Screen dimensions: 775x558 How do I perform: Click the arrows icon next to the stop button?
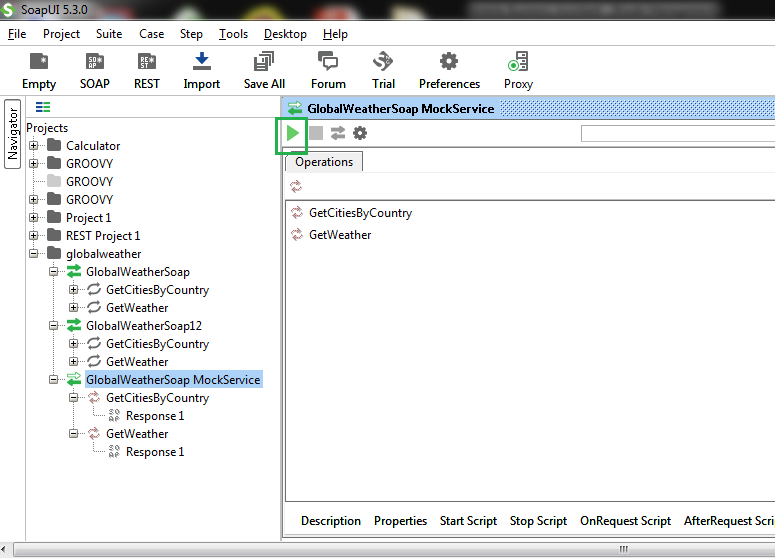[x=338, y=133]
